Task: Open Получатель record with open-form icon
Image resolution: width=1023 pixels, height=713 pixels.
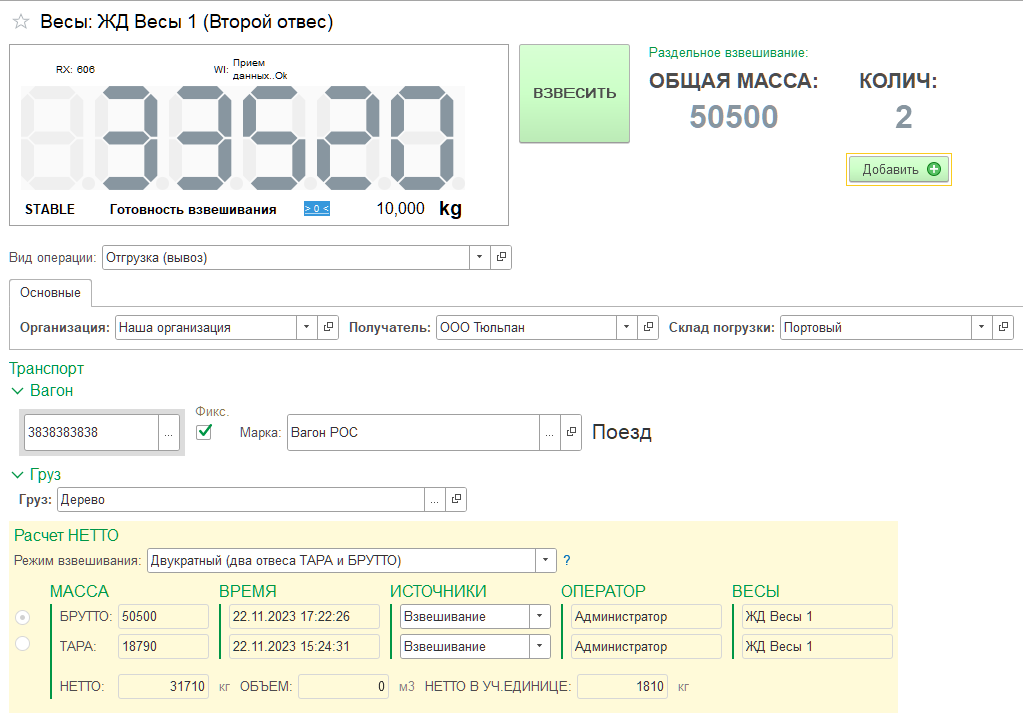Action: pyautogui.click(x=649, y=328)
